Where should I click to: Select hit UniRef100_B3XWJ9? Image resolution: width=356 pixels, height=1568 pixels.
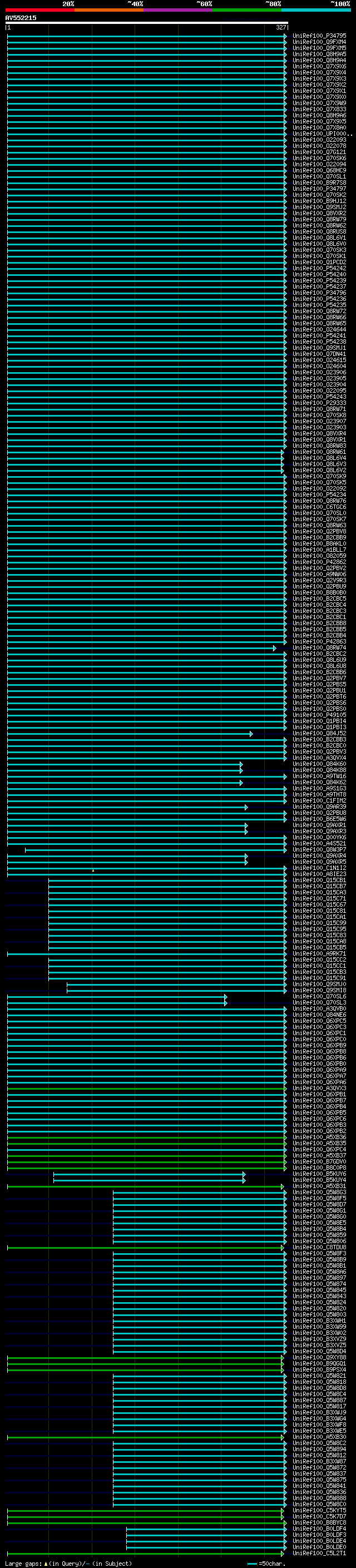(x=319, y=1412)
